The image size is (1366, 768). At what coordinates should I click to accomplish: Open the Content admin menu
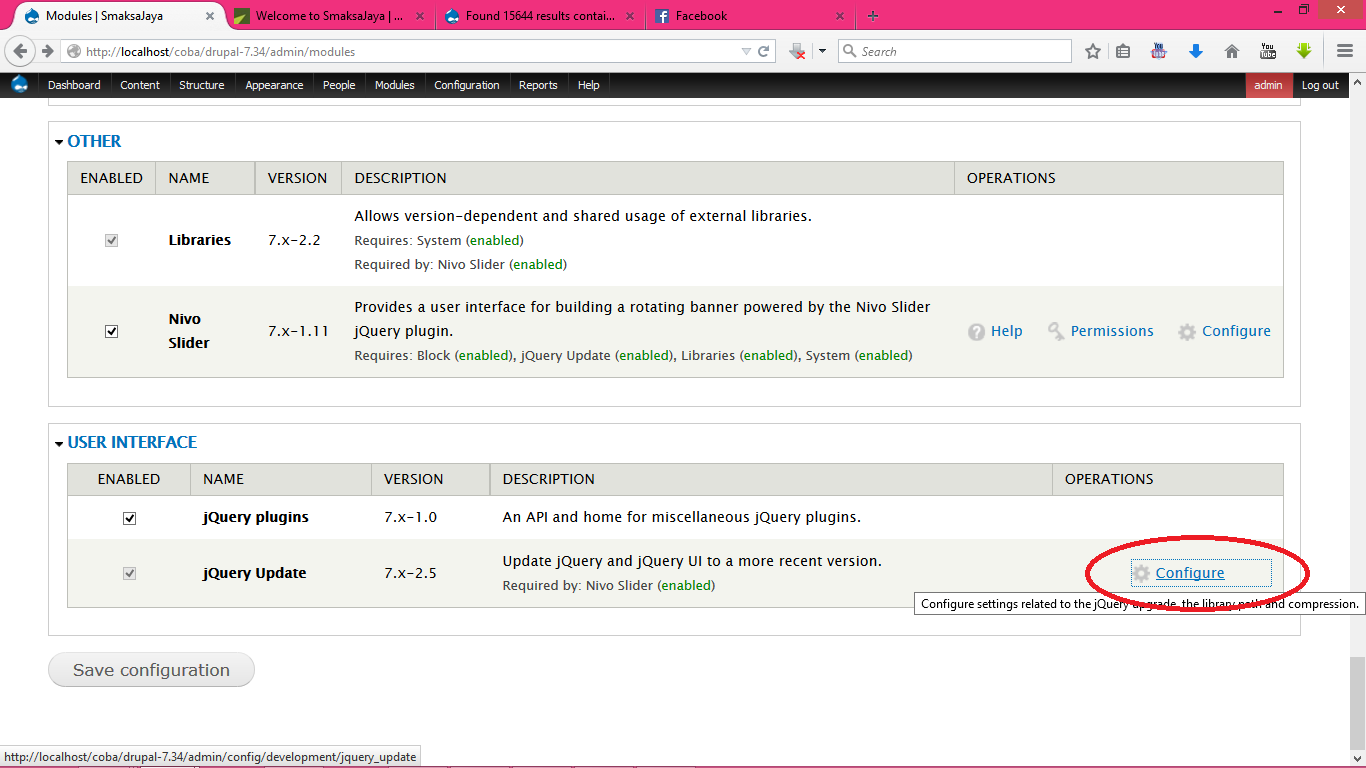tap(140, 85)
